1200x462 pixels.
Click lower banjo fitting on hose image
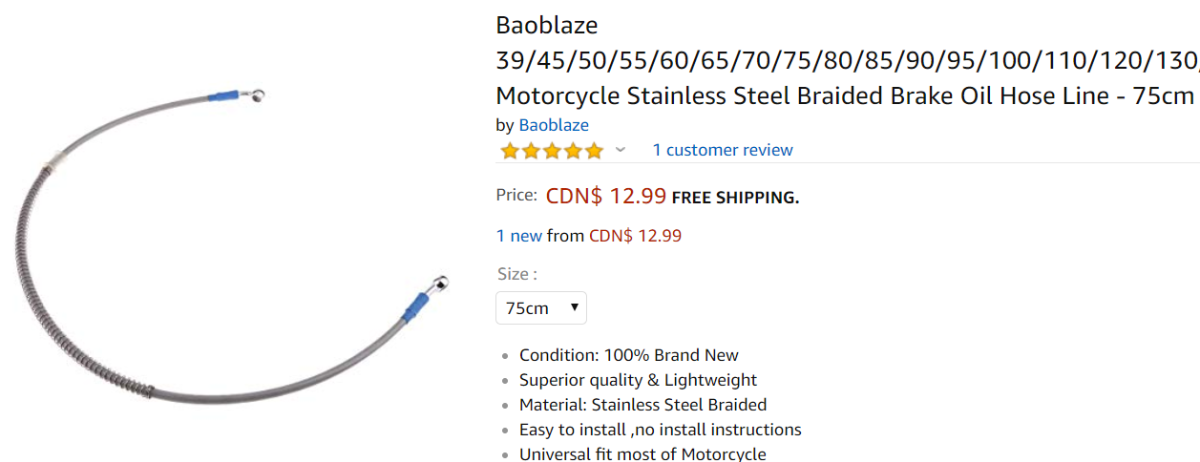[437, 285]
